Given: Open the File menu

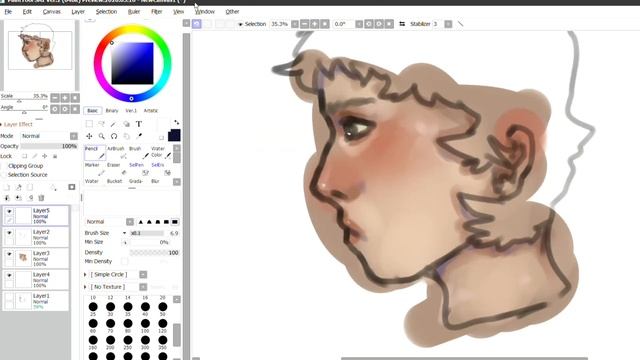Looking at the screenshot, I should [8, 12].
